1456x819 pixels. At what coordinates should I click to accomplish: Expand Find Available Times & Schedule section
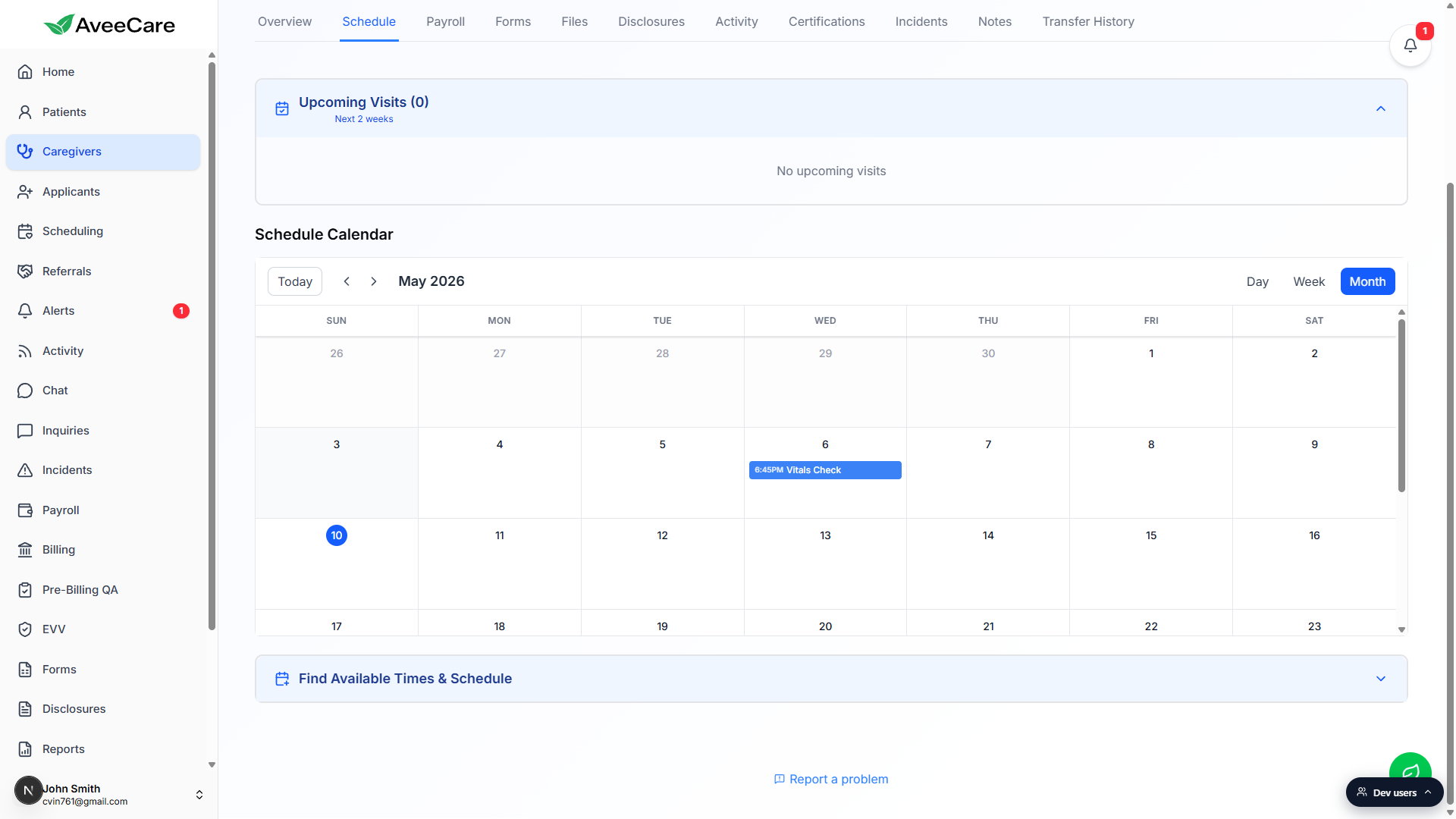(x=1381, y=679)
